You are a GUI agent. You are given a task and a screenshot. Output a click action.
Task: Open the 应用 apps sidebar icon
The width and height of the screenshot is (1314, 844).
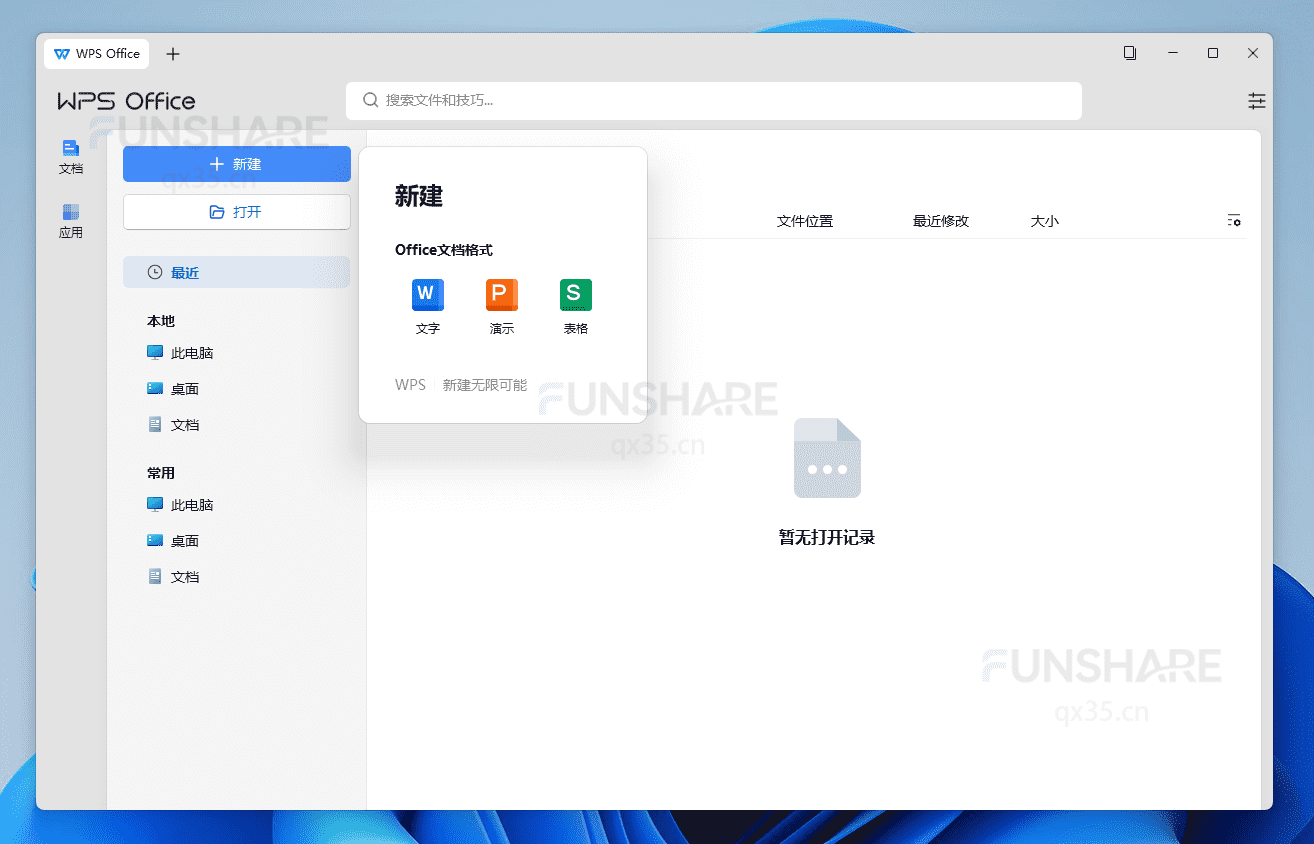pos(71,221)
